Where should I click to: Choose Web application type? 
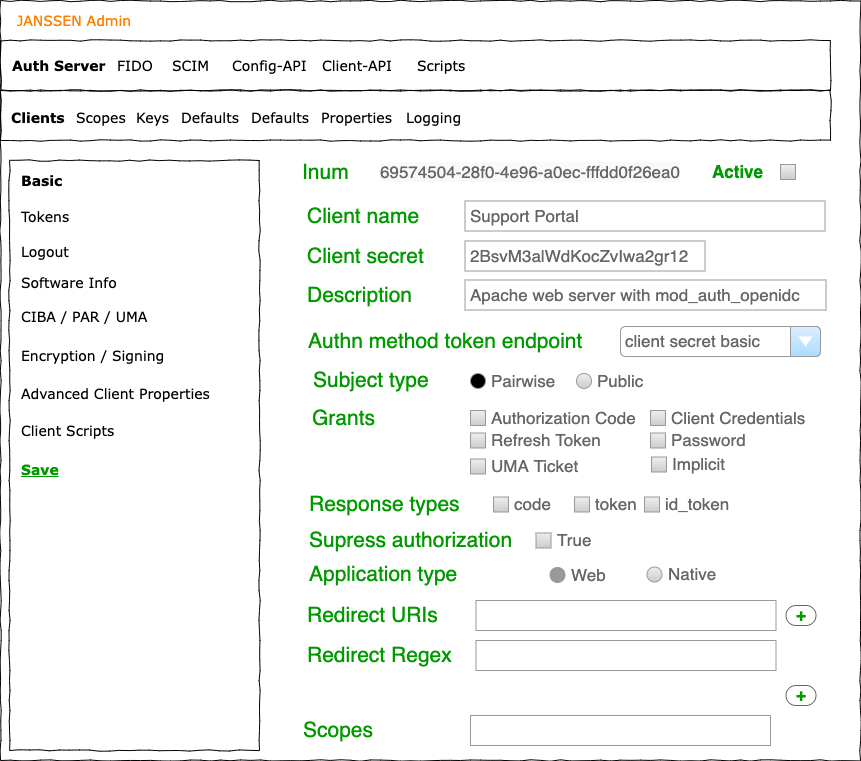click(x=557, y=575)
